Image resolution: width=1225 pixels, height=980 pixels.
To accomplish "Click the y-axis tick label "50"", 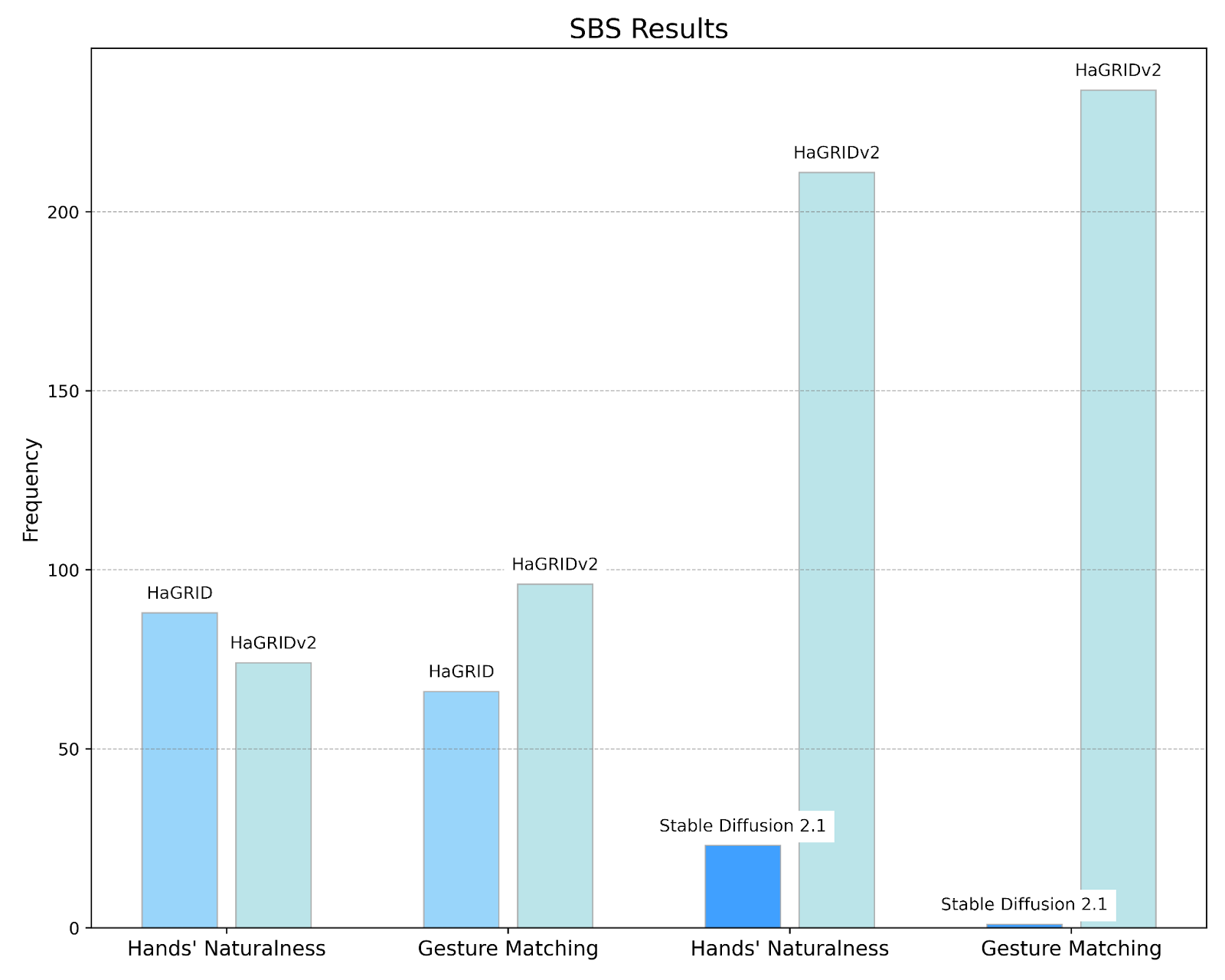I will tap(69, 750).
